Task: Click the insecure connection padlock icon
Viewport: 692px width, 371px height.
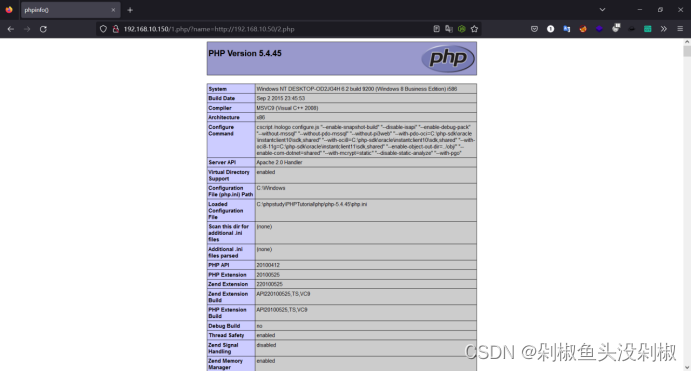Action: pyautogui.click(x=116, y=29)
